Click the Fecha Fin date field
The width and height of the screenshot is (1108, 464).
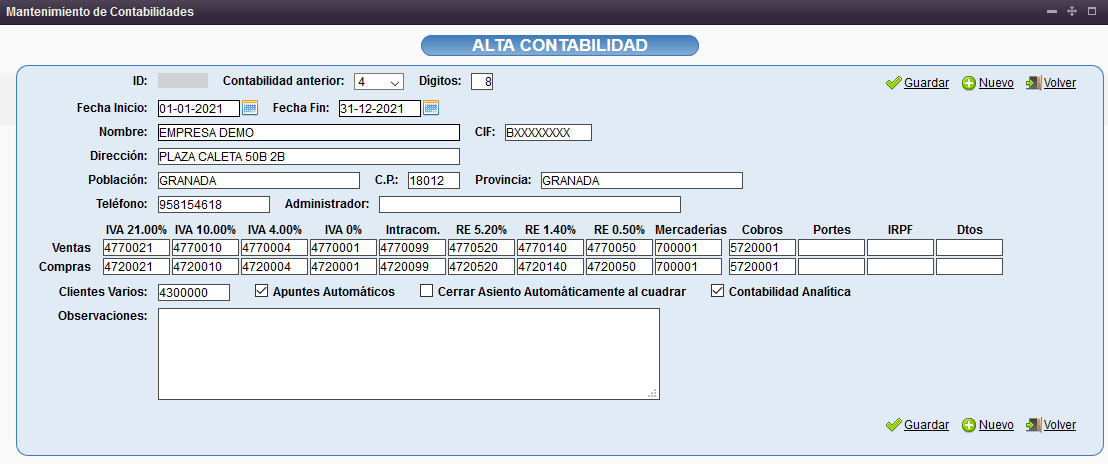[379, 109]
